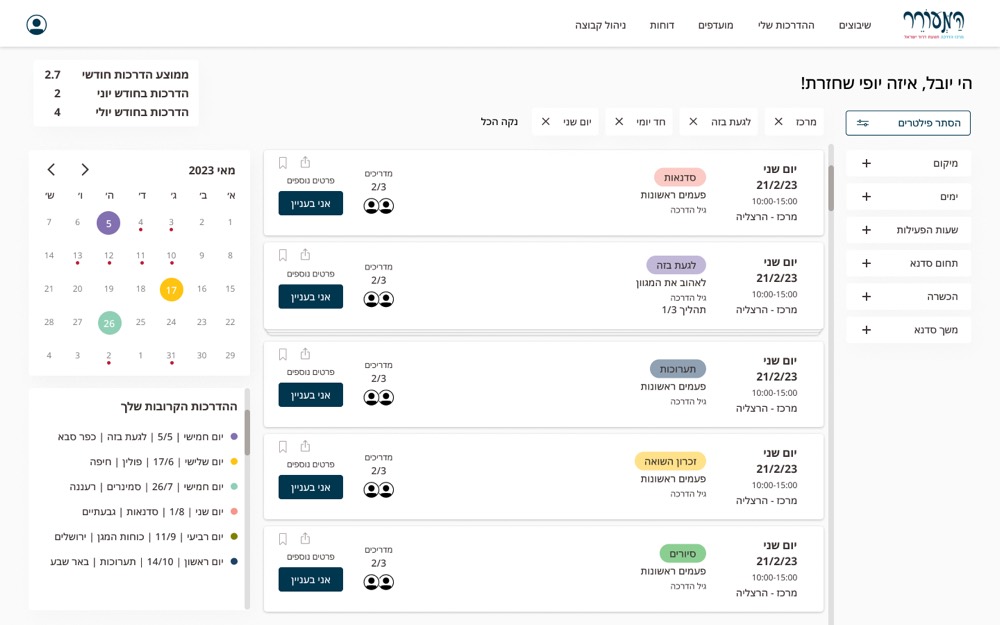Click the upcoming trainings list scrollbar
This screenshot has height=625, width=1000.
(x=247, y=432)
